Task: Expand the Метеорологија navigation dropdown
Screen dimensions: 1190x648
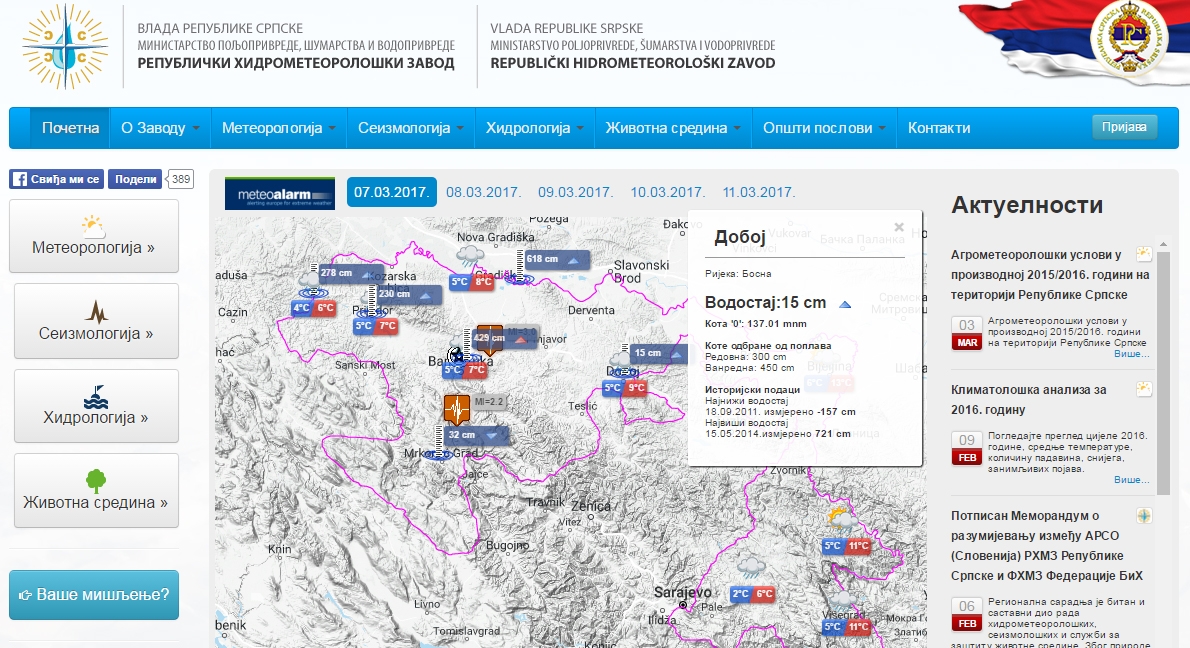Action: pos(278,128)
